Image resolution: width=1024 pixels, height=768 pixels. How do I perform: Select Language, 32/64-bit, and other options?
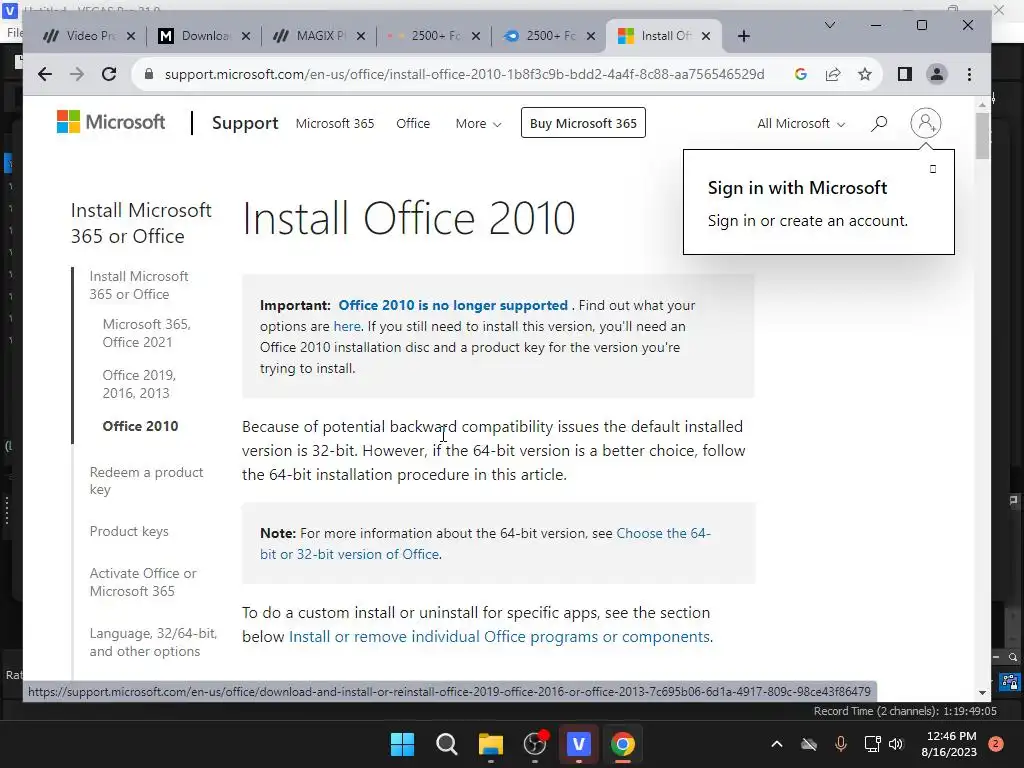pos(153,642)
